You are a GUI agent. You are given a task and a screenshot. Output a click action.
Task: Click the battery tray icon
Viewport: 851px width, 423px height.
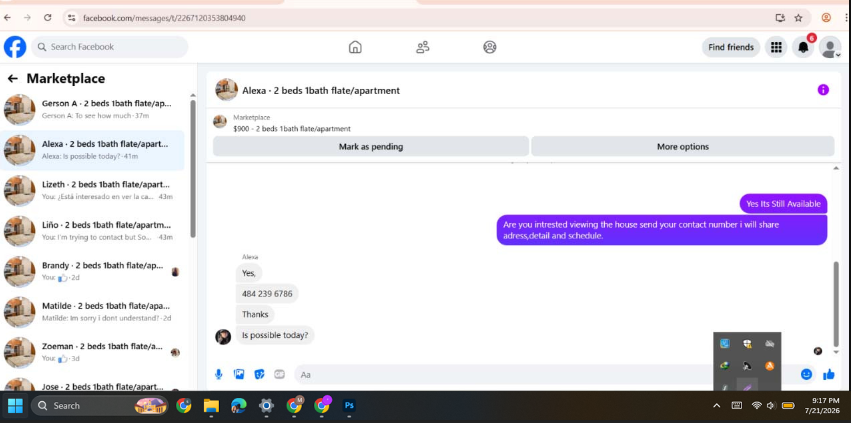788,406
